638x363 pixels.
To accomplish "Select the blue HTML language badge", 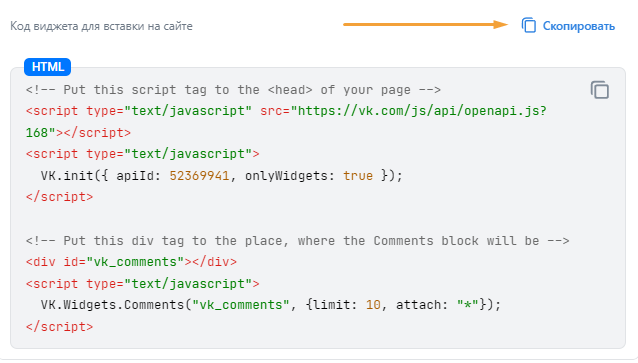I will click(48, 67).
